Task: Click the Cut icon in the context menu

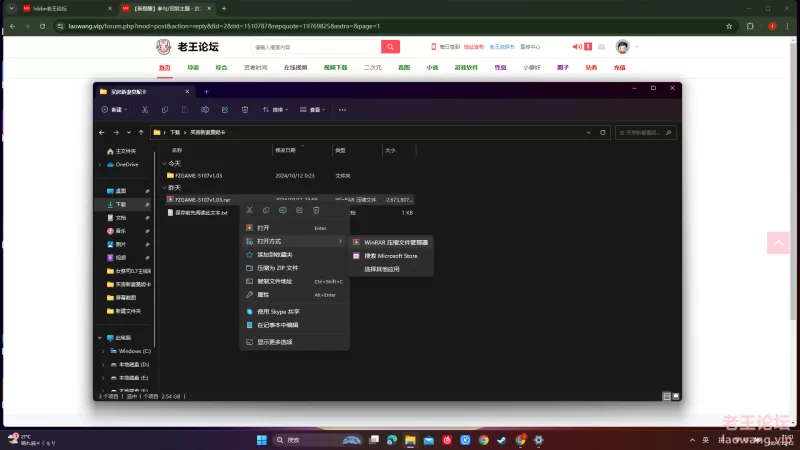Action: tap(249, 210)
